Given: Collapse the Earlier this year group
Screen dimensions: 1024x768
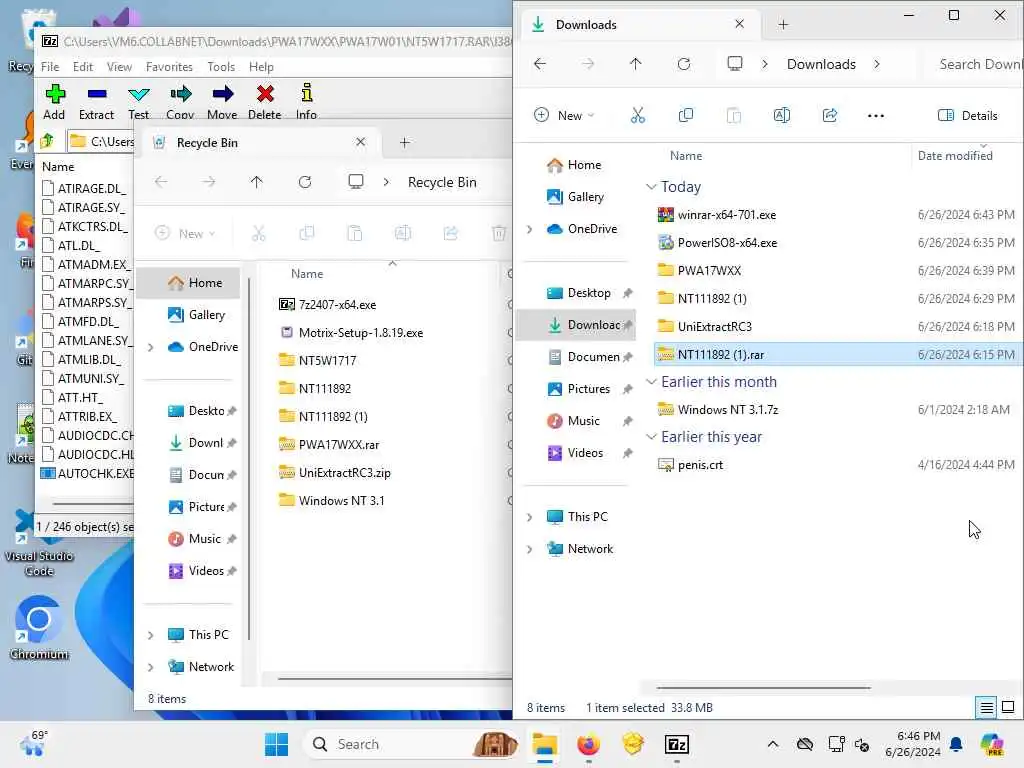Looking at the screenshot, I should (x=650, y=437).
